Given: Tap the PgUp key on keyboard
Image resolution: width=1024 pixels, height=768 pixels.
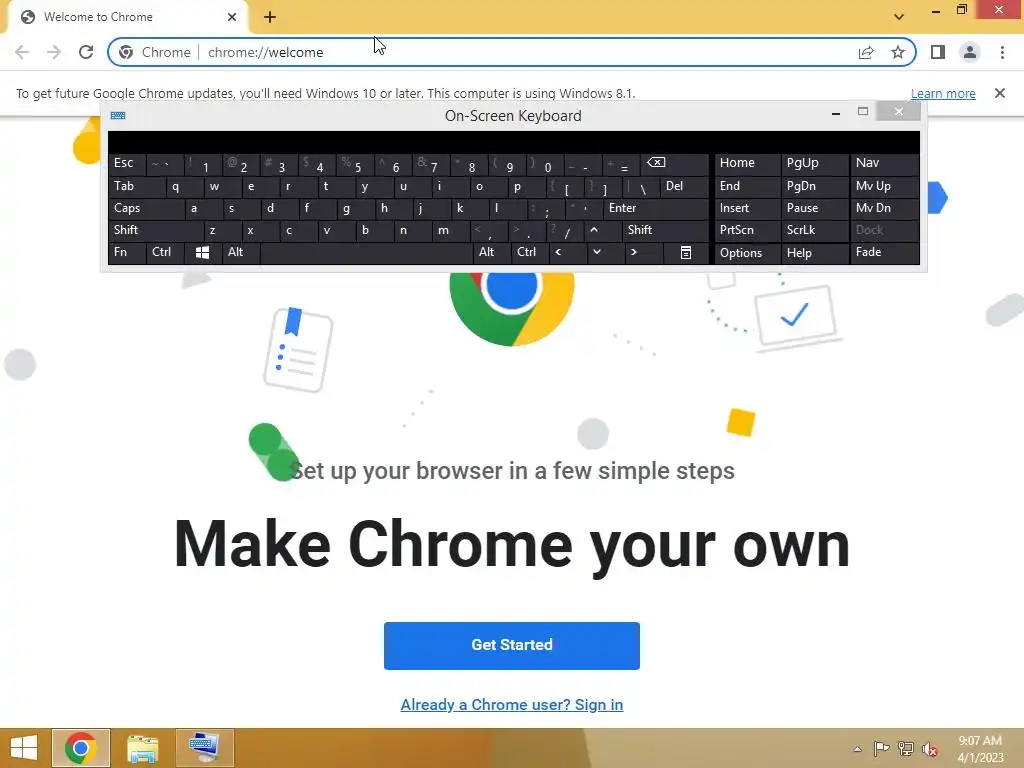Looking at the screenshot, I should click(x=814, y=163).
